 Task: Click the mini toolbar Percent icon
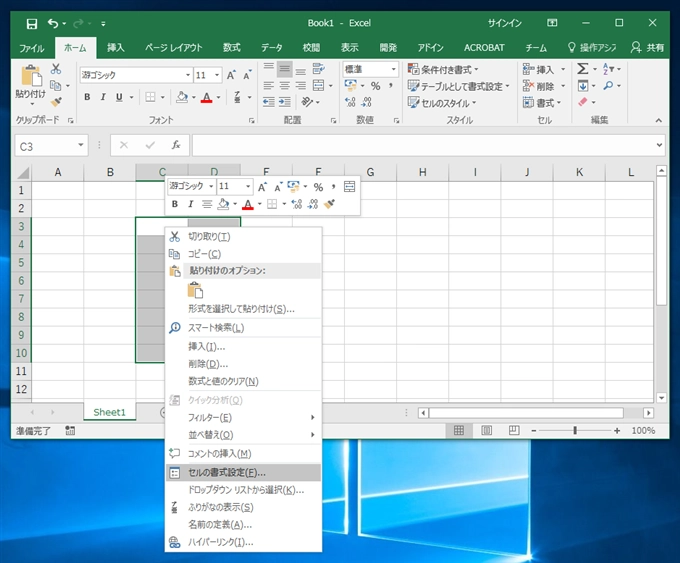[x=318, y=187]
